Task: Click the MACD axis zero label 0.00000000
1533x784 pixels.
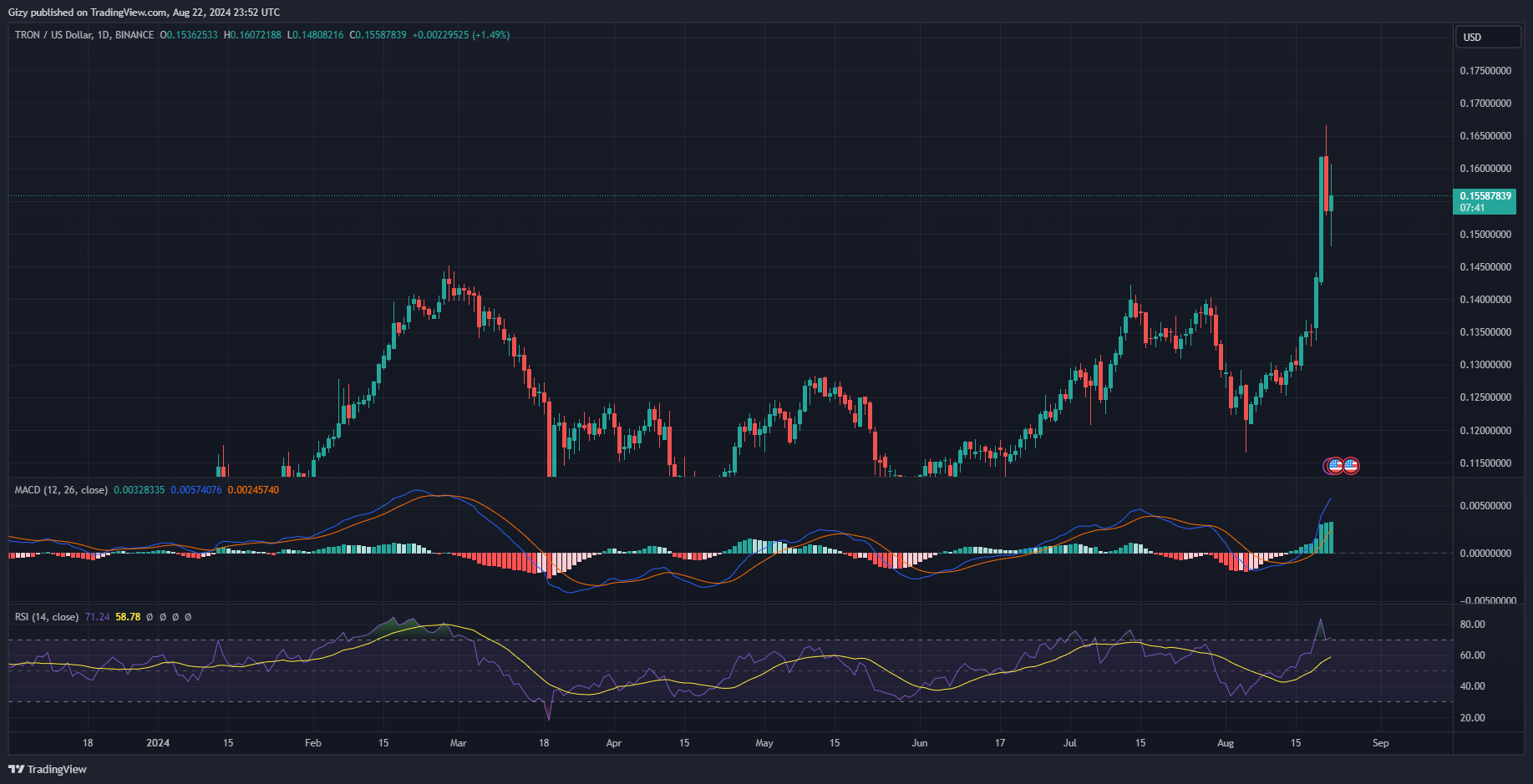Action: tap(1485, 554)
